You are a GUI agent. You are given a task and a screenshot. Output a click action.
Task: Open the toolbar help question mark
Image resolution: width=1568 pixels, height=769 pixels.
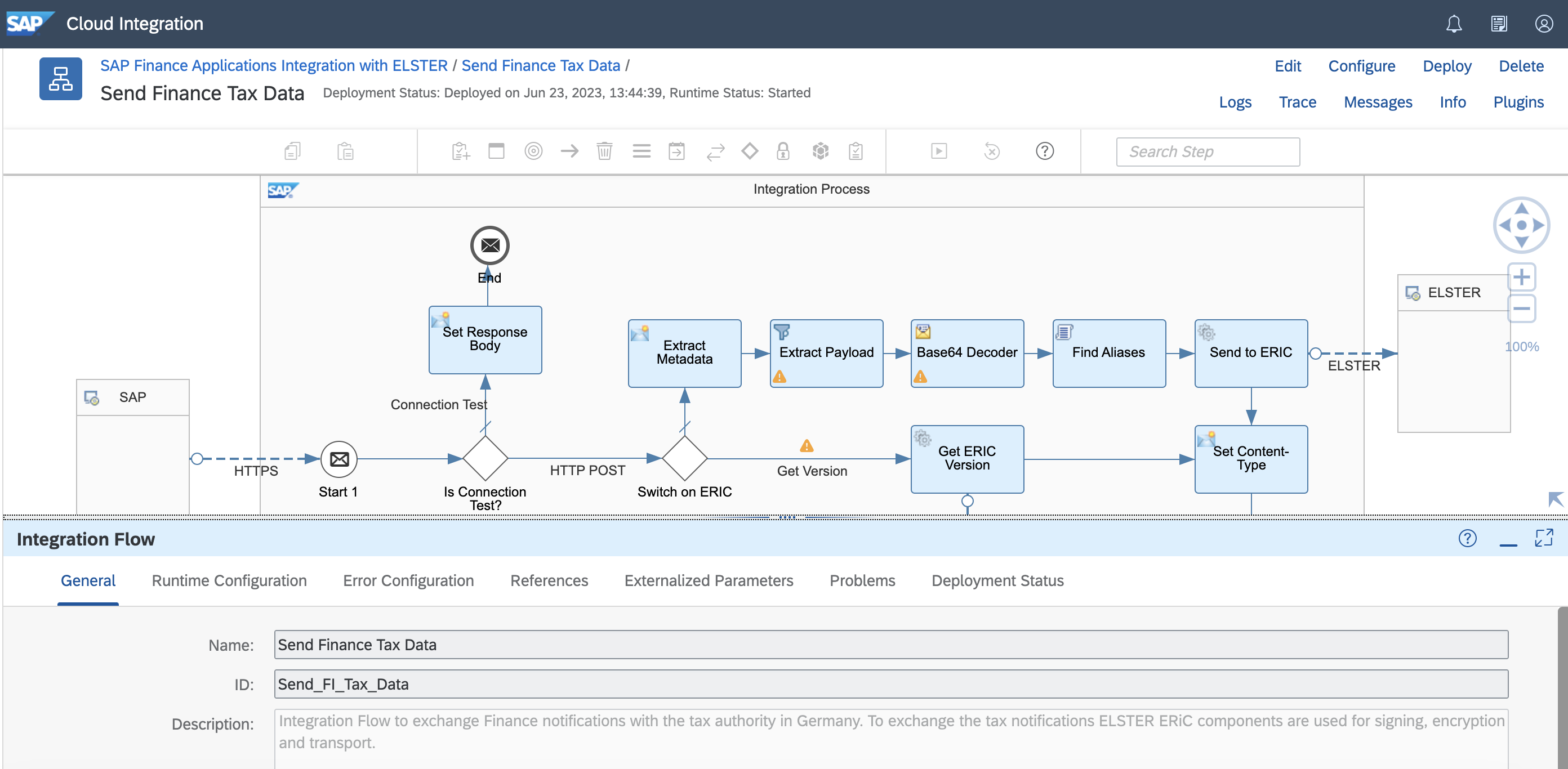(1045, 151)
